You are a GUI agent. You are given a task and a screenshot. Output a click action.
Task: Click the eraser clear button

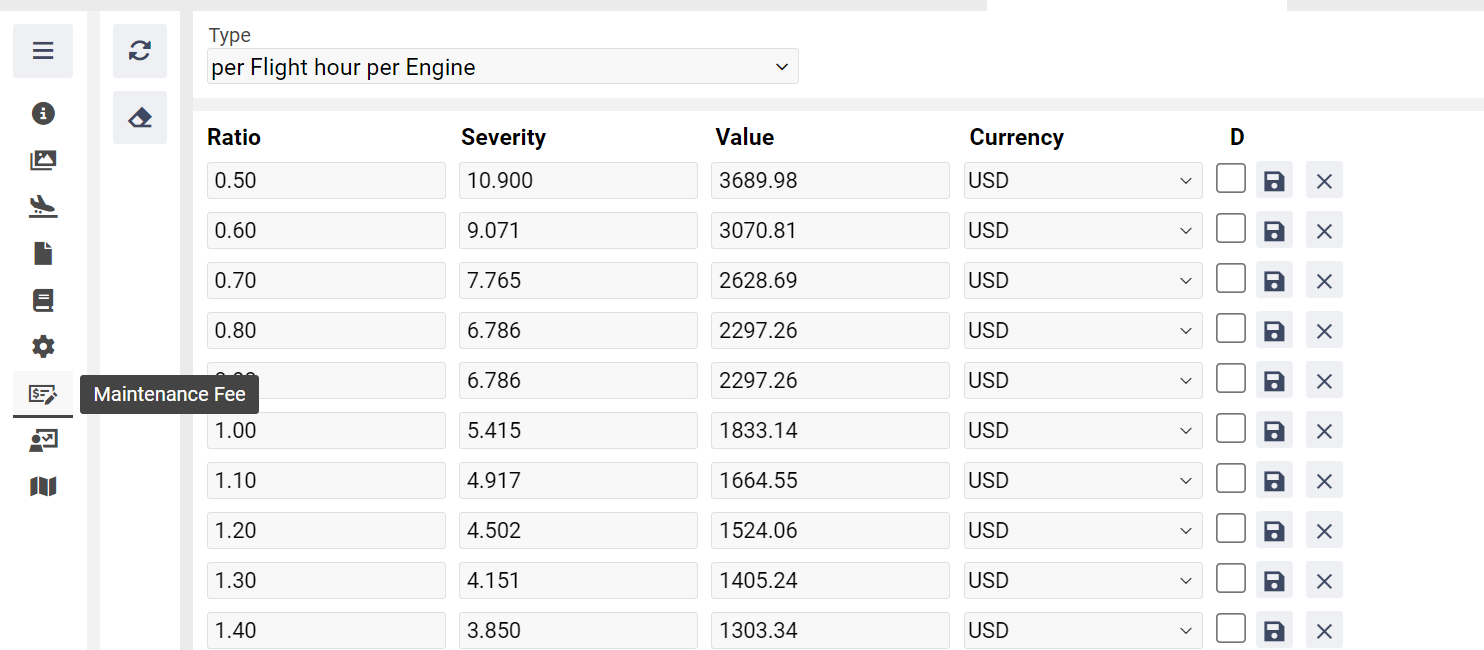[x=140, y=118]
